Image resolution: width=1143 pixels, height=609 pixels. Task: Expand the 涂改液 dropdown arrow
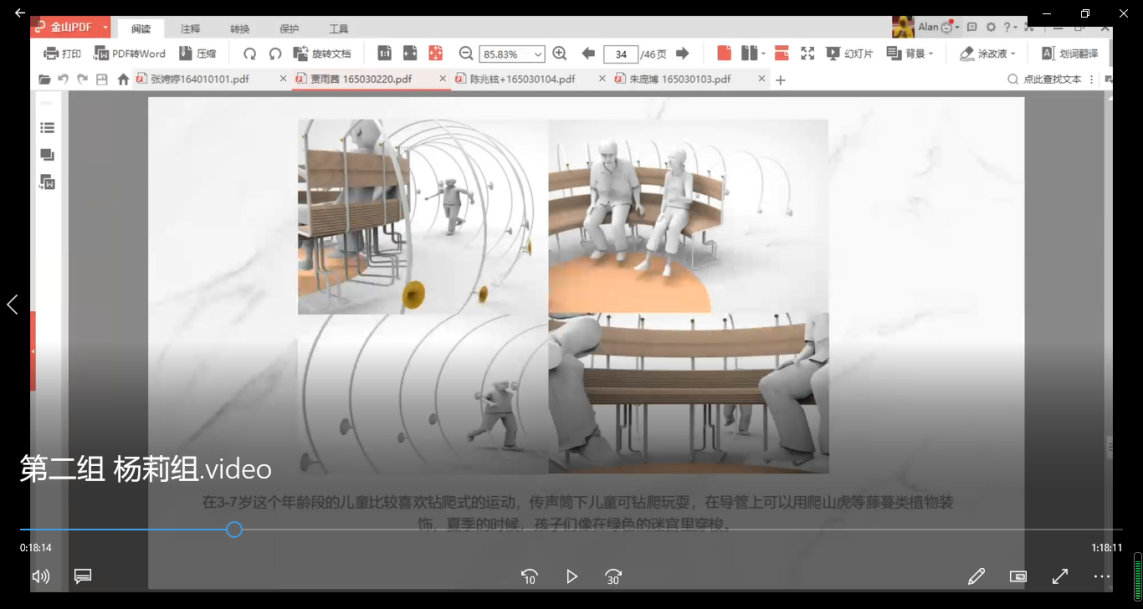[x=1013, y=54]
